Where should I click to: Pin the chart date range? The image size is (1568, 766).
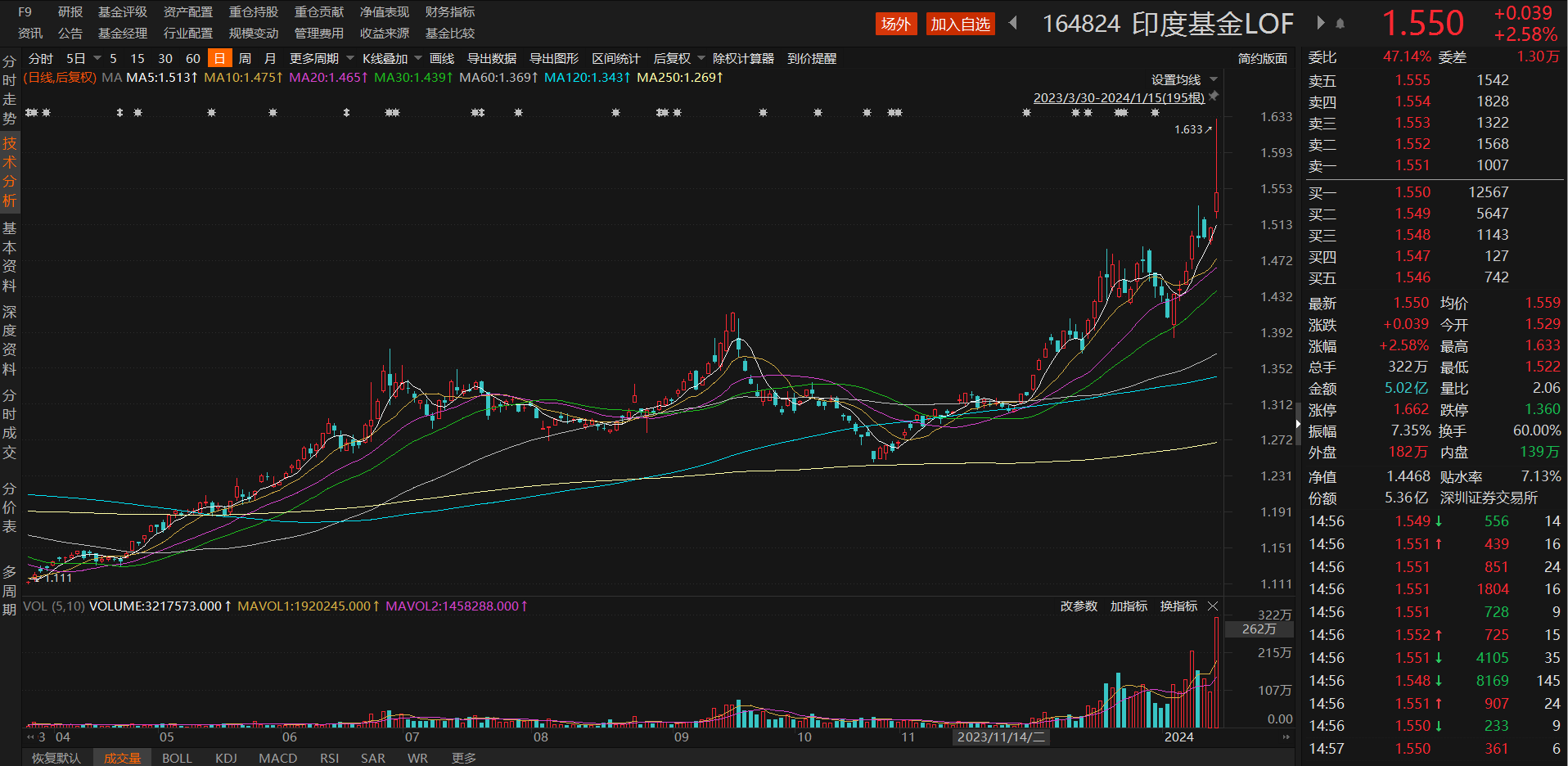tap(1214, 97)
